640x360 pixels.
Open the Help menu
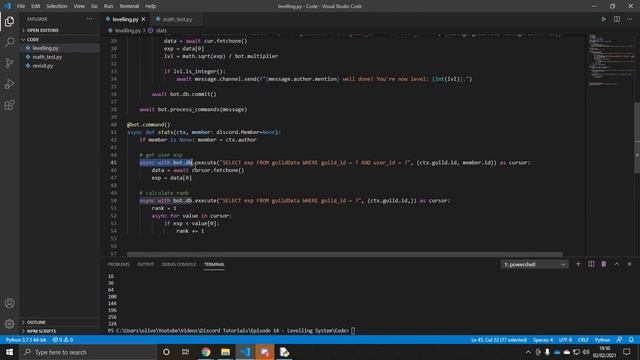point(151,6)
